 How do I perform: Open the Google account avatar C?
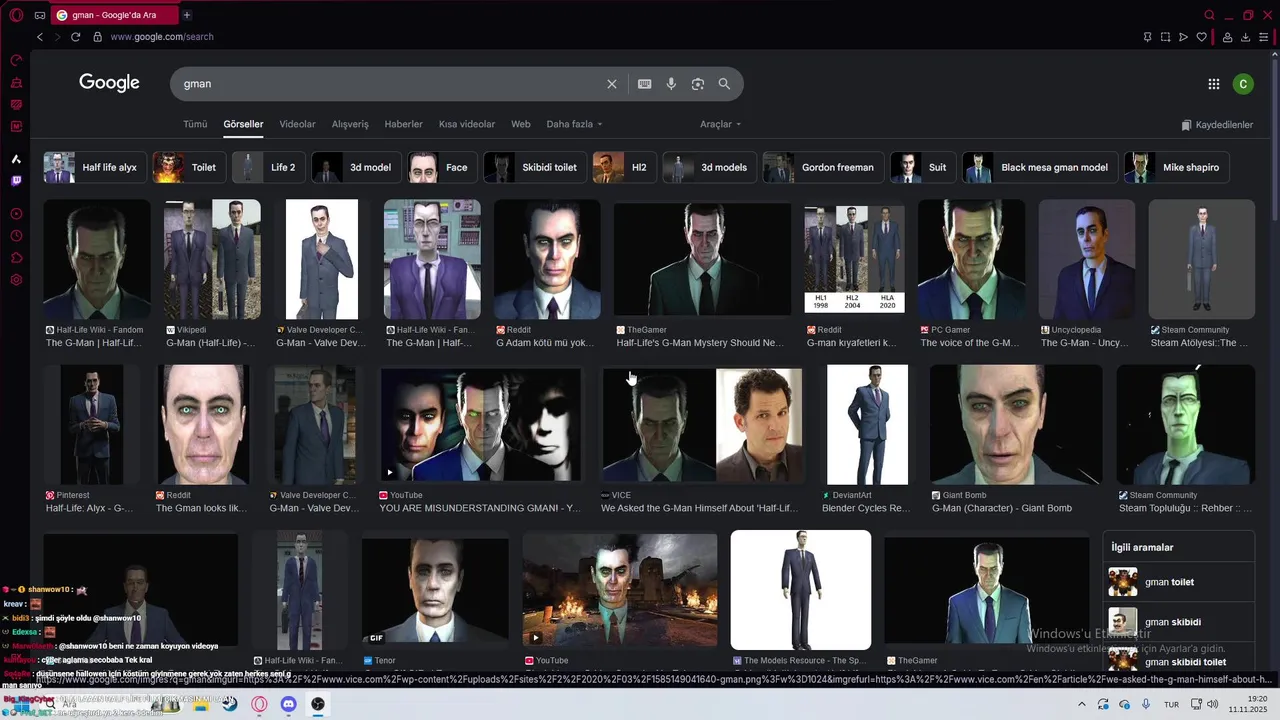coord(1243,84)
